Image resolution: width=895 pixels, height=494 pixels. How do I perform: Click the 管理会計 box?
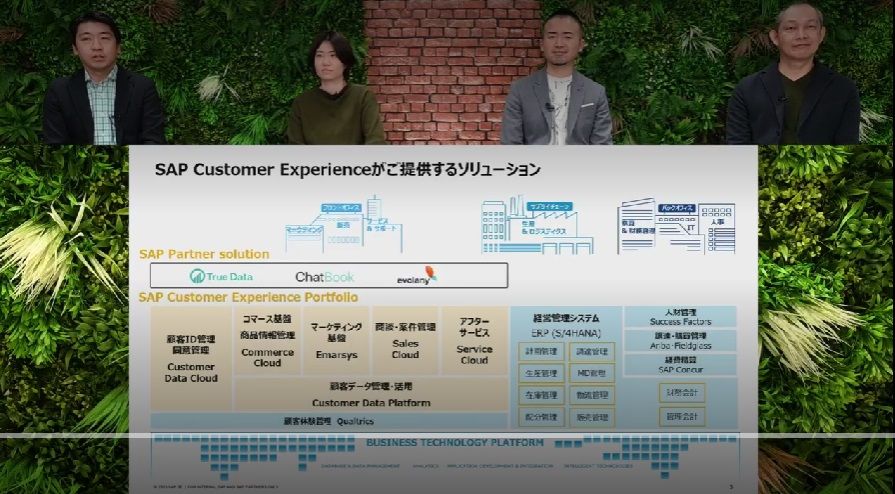(682, 416)
